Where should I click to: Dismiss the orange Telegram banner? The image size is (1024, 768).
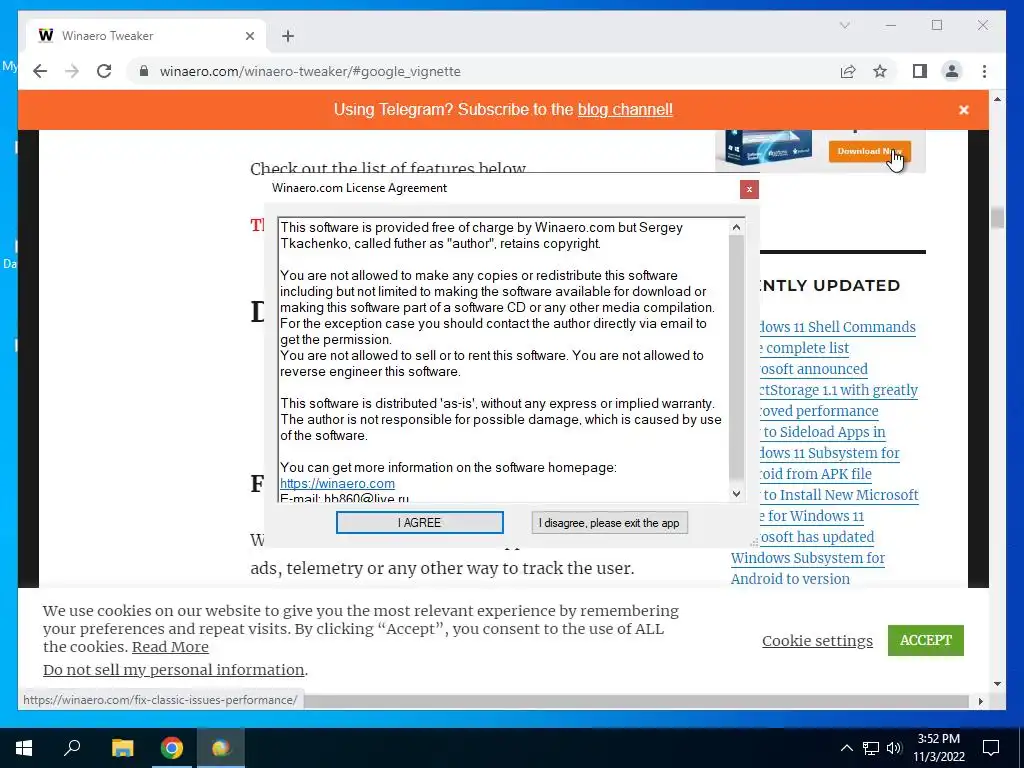pos(963,110)
